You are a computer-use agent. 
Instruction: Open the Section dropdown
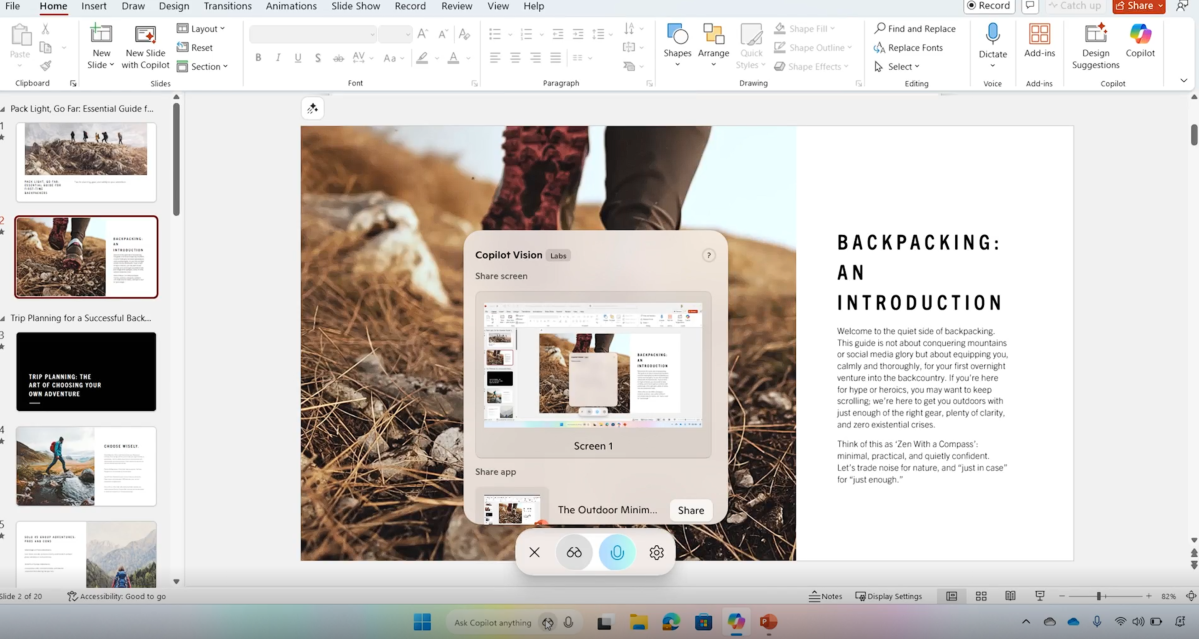[203, 67]
